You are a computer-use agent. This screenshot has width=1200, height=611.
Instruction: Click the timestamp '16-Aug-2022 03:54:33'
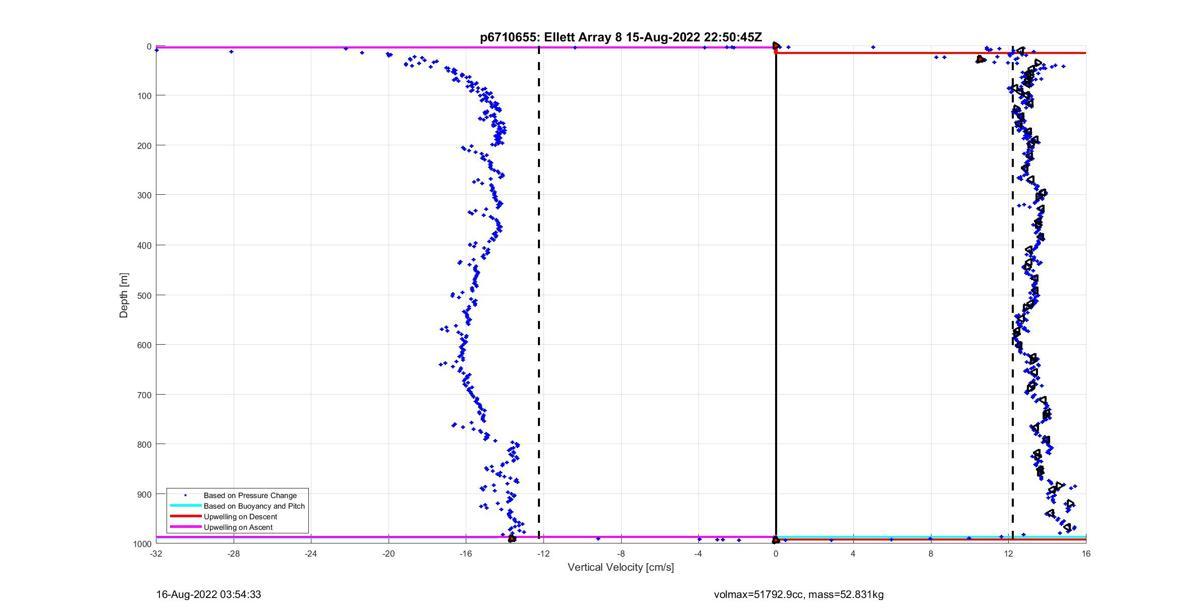209,594
